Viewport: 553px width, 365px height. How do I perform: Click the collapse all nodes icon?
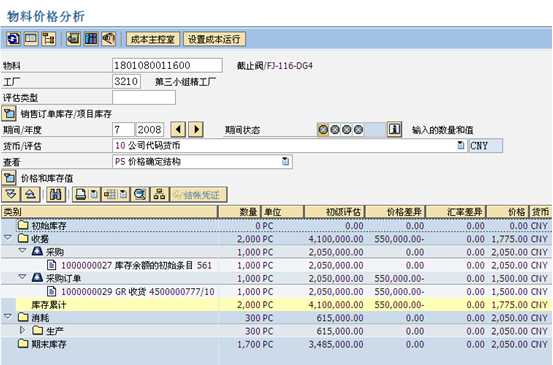tap(30, 194)
